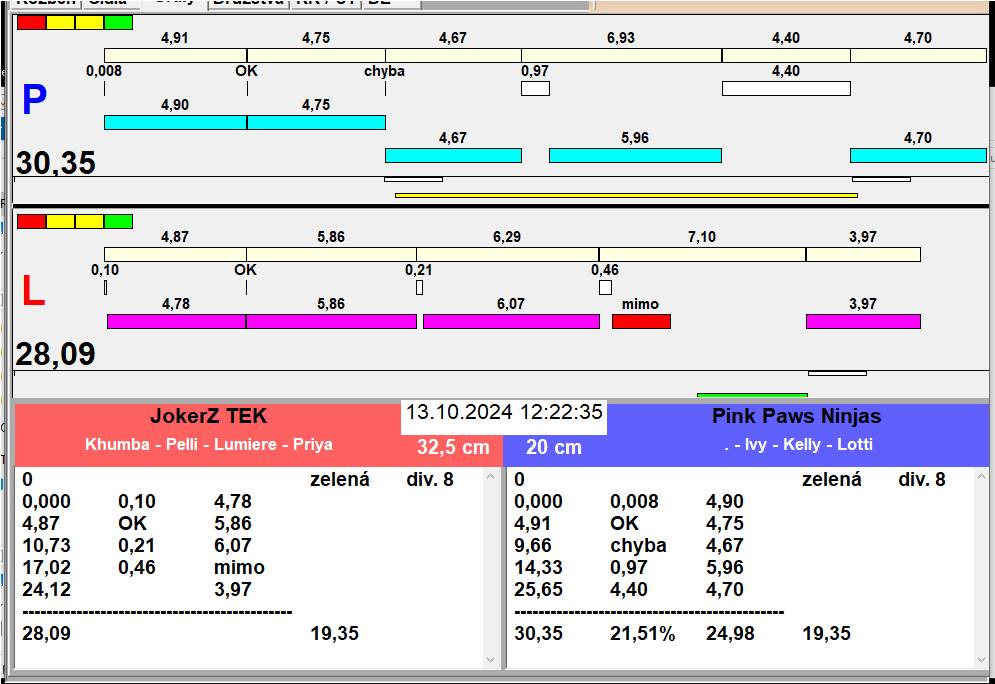
Task: Click the 0,21 change box in lane L
Action: [419, 287]
